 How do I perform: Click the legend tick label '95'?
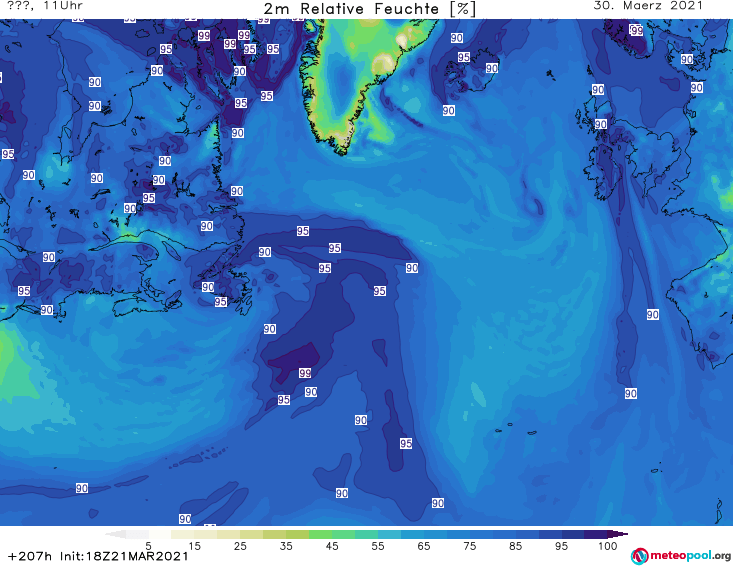click(x=561, y=546)
